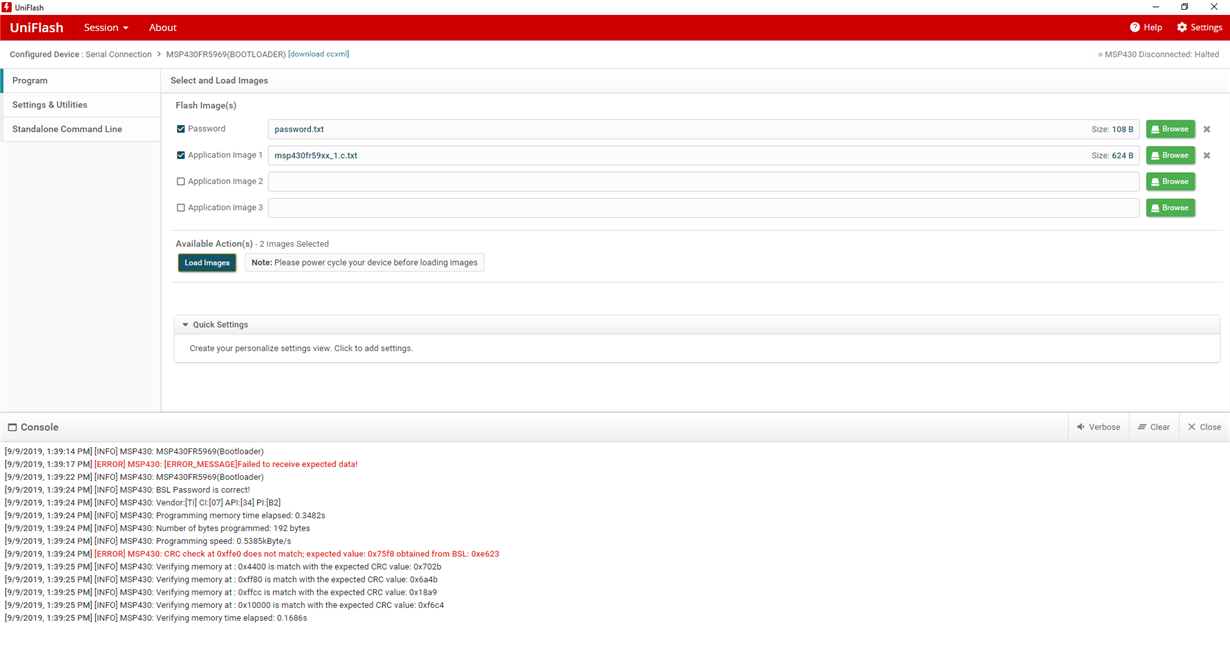Open Standalone Command Line section
The image size is (1230, 666).
81,129
